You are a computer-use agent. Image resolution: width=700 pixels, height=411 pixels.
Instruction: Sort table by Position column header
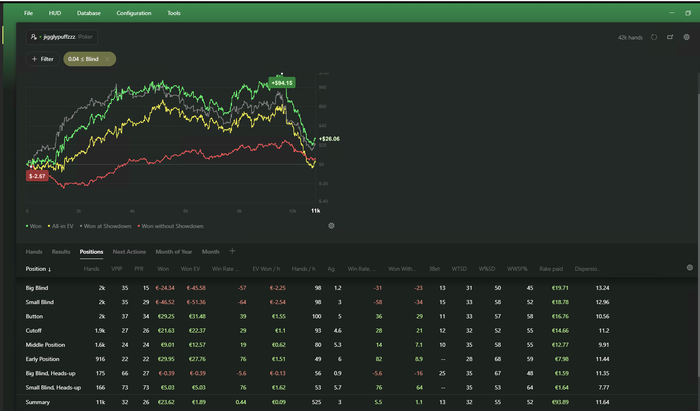point(38,269)
